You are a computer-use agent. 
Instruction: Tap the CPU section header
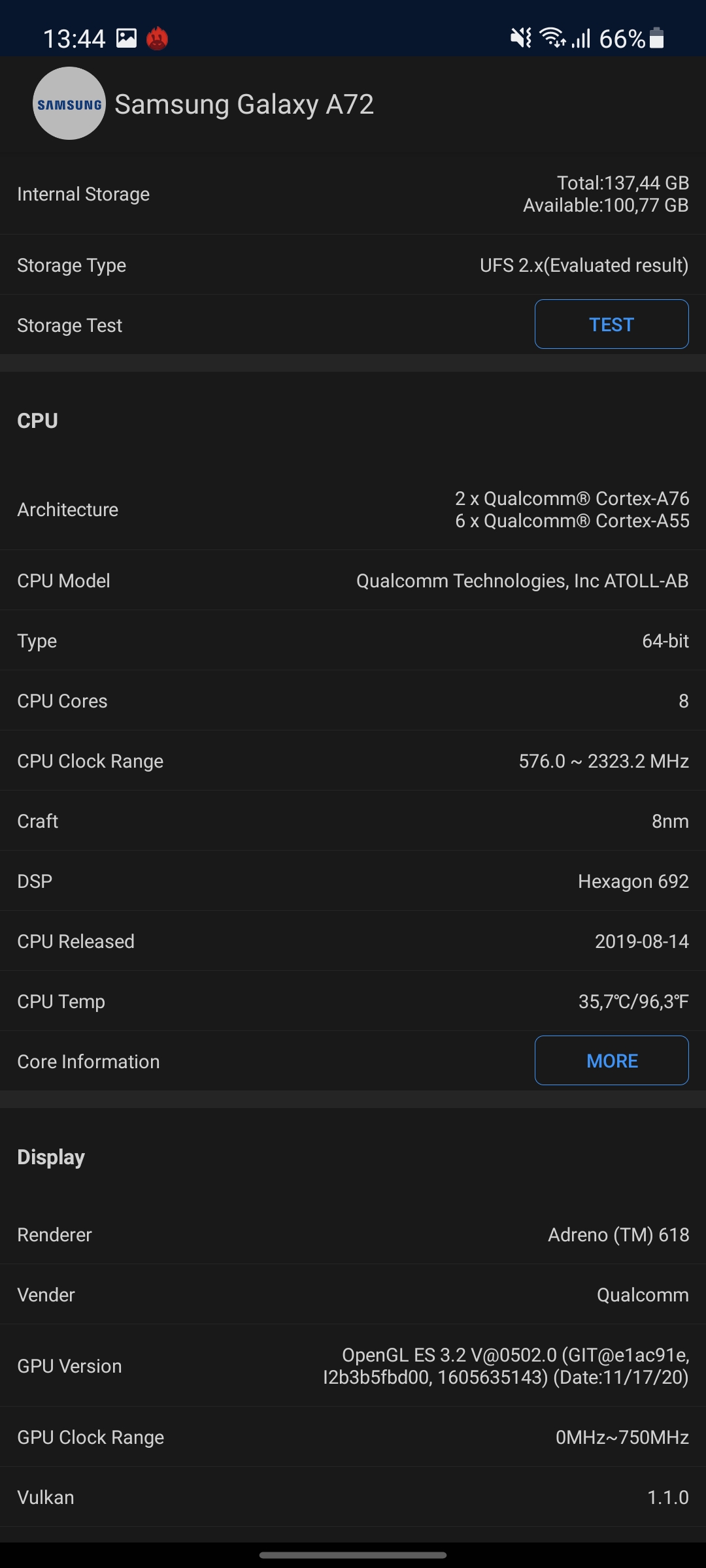[38, 421]
